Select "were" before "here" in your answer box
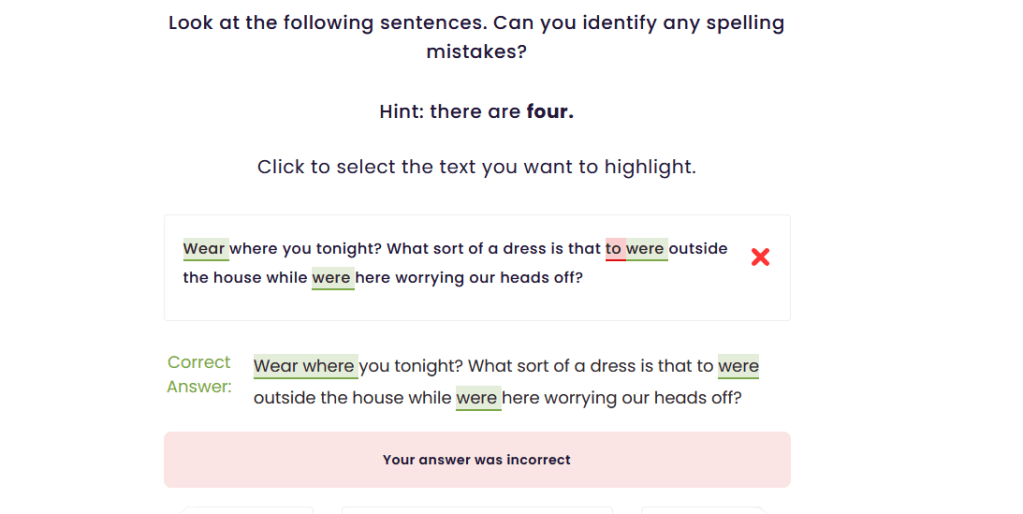The height and width of the screenshot is (514, 1023). point(332,277)
